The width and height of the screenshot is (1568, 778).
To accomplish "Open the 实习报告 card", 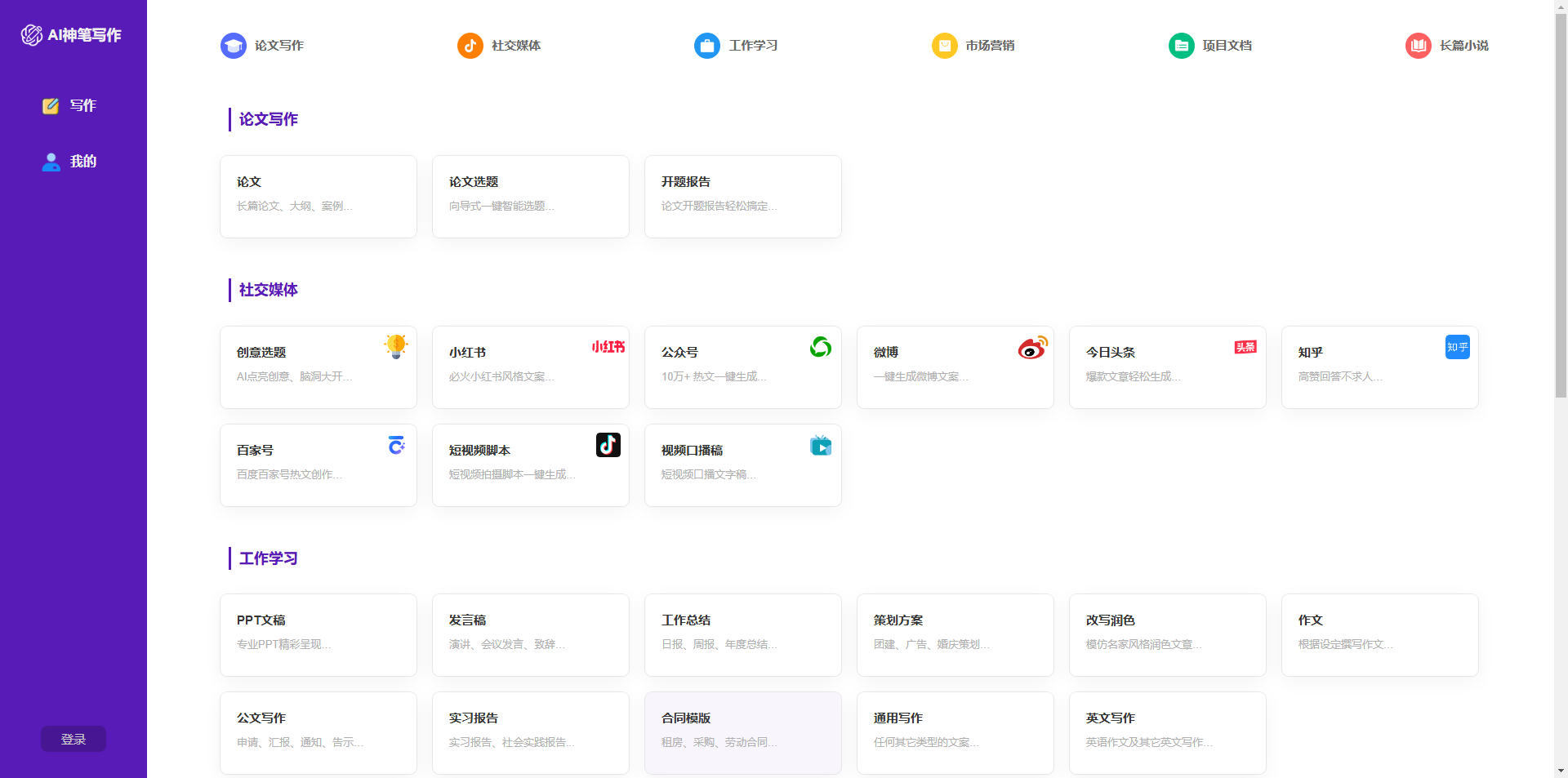I will pos(531,733).
